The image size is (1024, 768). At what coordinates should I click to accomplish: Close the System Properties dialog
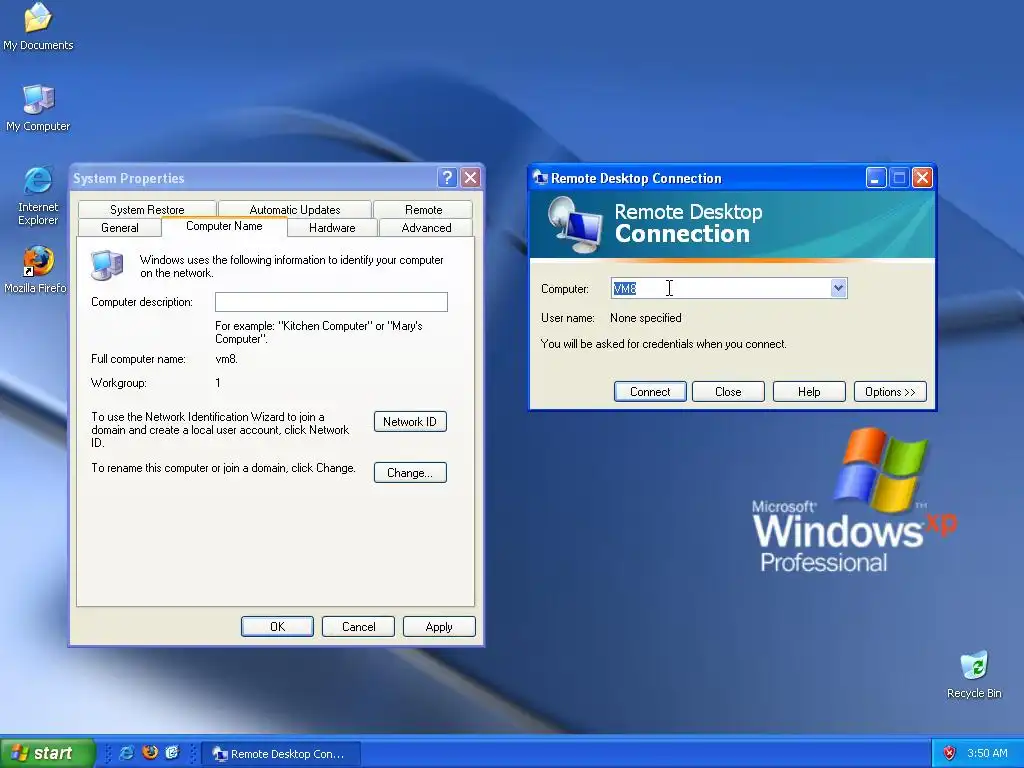click(470, 178)
